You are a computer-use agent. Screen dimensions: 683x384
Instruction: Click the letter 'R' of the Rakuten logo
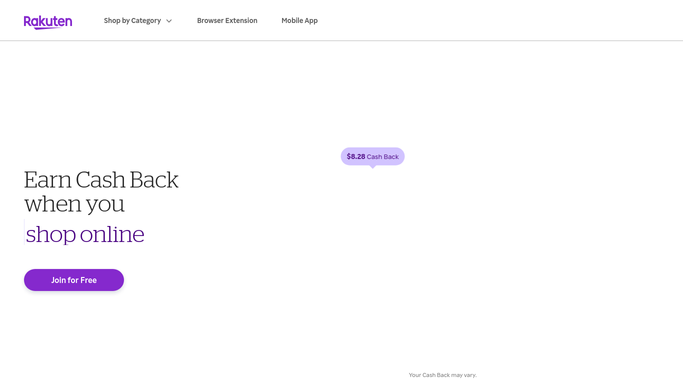[x=27, y=21]
